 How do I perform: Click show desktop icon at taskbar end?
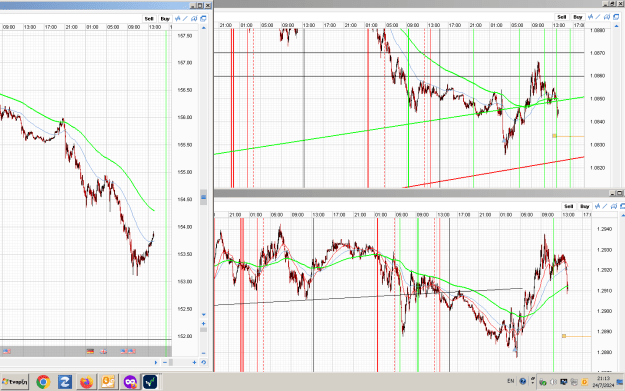(x=620, y=382)
